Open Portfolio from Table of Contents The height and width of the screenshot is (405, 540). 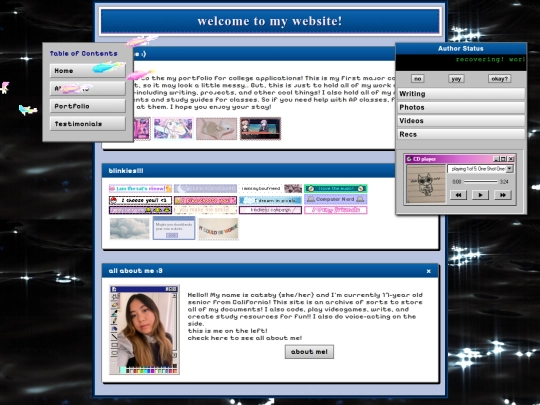coord(87,106)
